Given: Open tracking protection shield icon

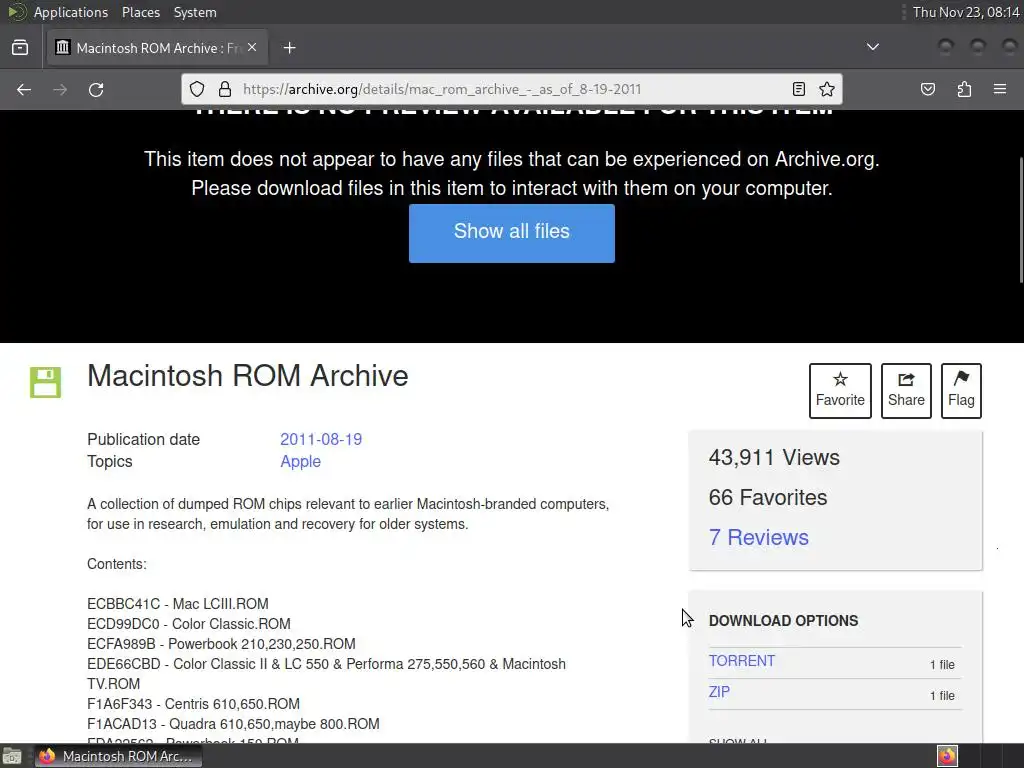Looking at the screenshot, I should 197,89.
